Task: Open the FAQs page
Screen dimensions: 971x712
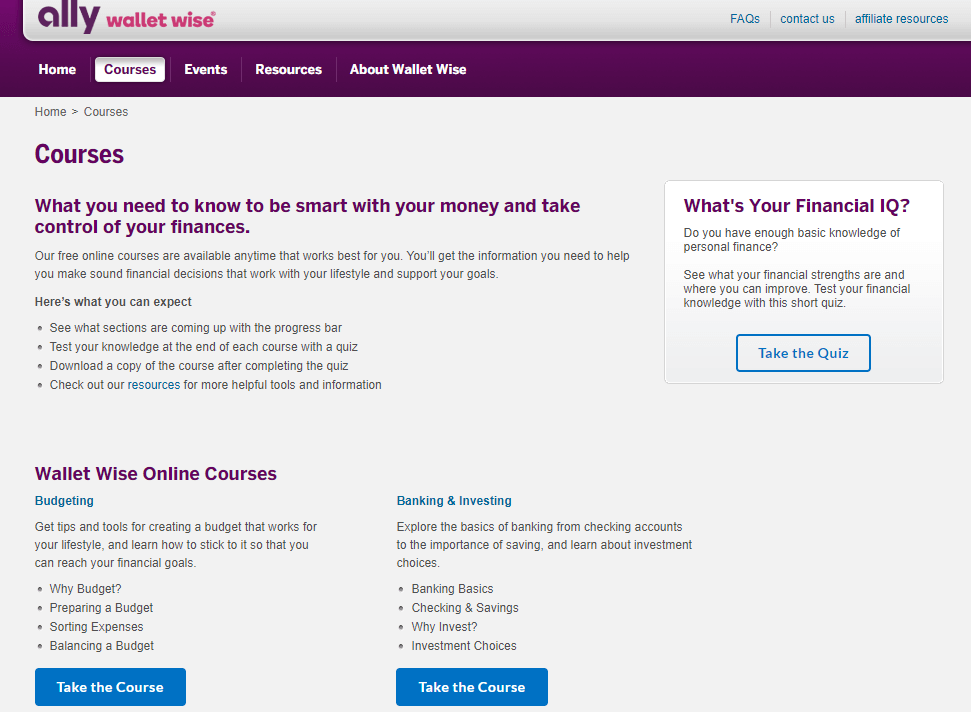Action: pyautogui.click(x=745, y=18)
